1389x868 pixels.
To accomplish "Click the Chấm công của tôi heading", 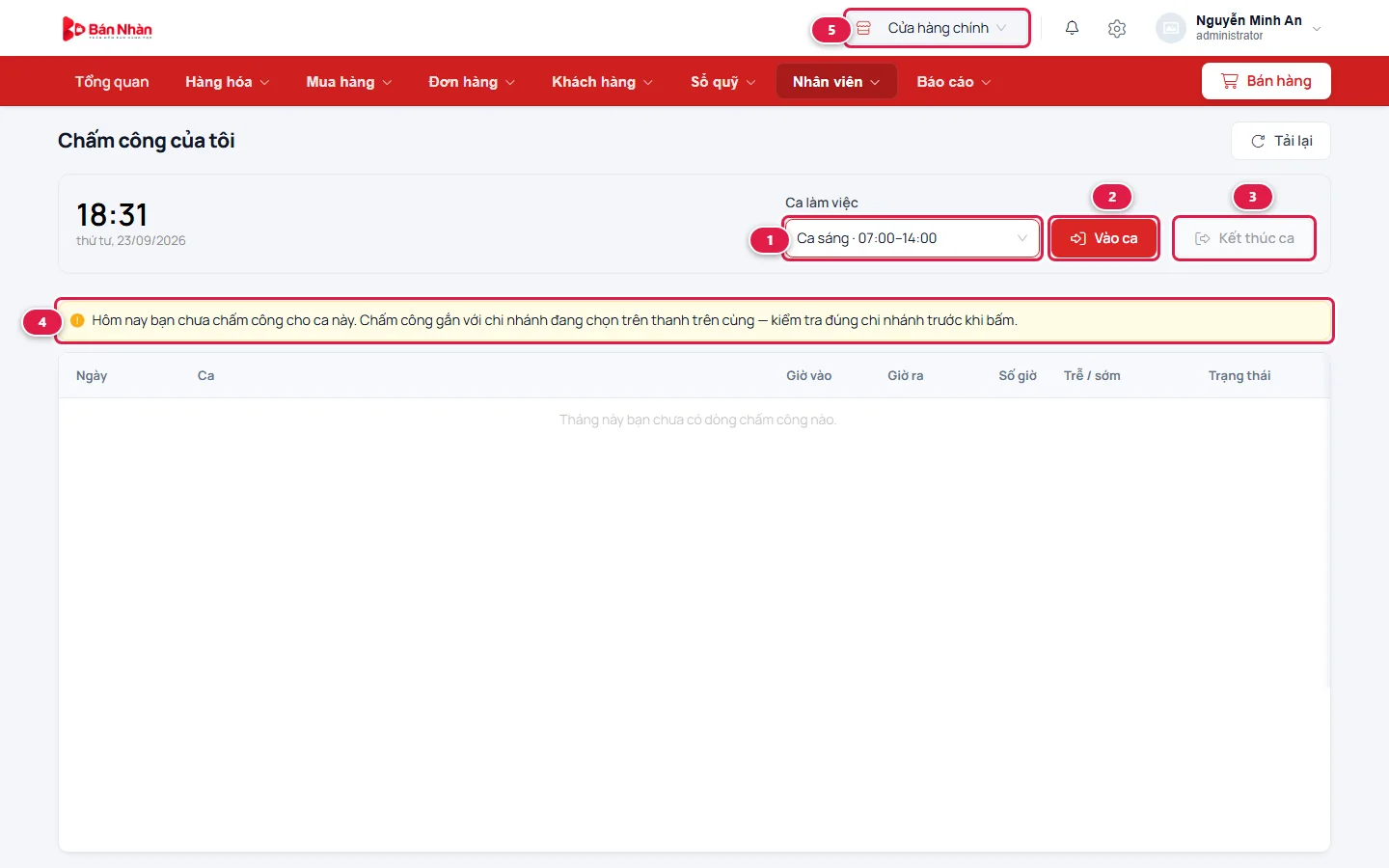I will pyautogui.click(x=147, y=141).
